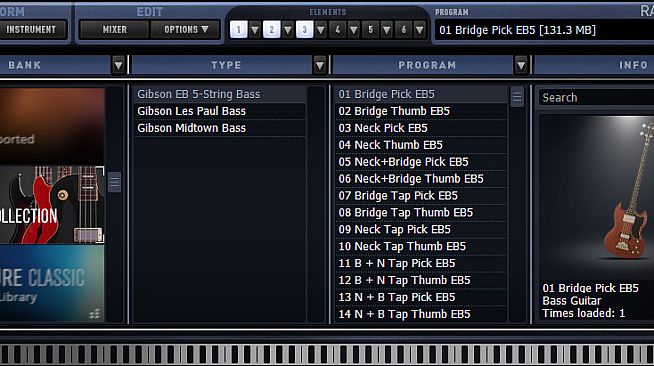The height and width of the screenshot is (366, 654).
Task: Select element slot 2
Action: click(272, 30)
